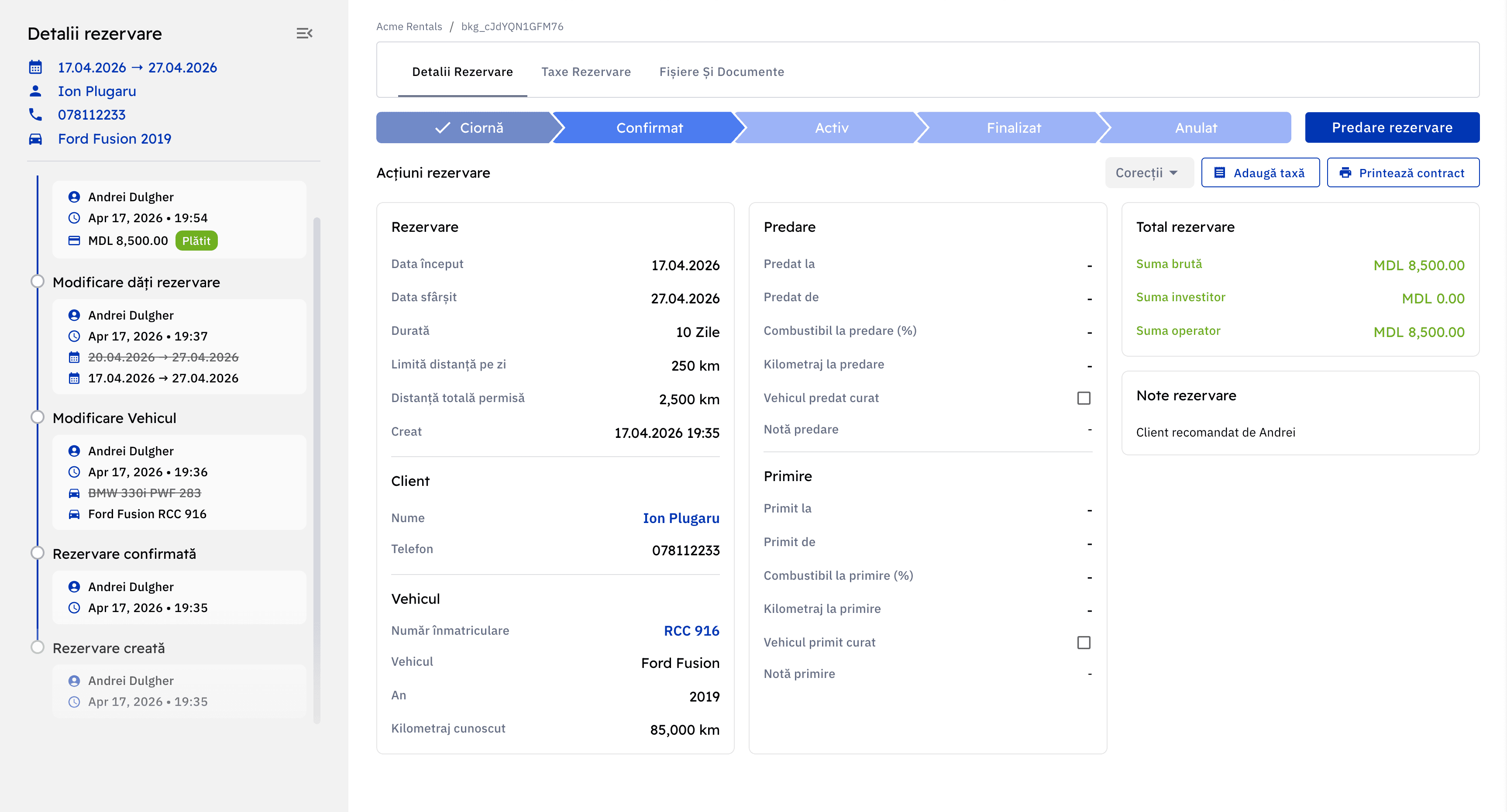Click the calendar icon beside the booking dates

(x=36, y=67)
